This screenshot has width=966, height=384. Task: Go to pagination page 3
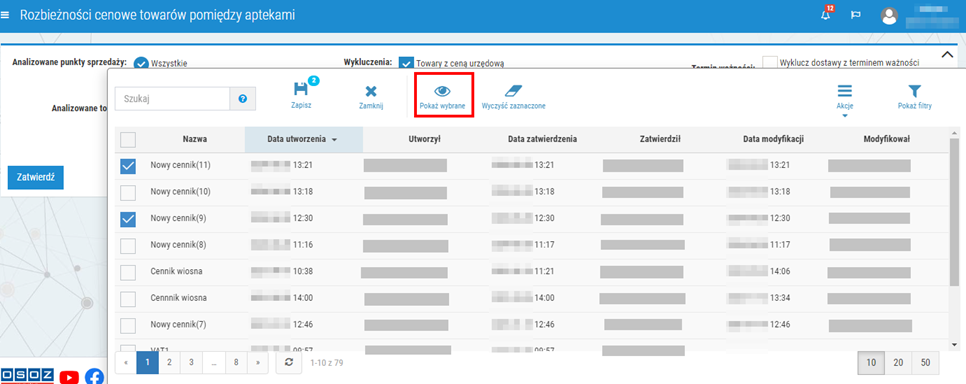[192, 362]
